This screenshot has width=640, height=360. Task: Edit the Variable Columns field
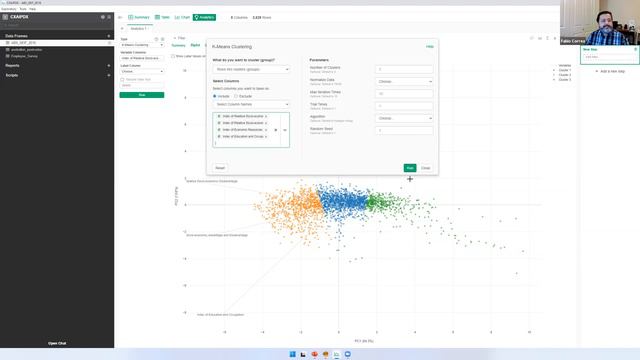tap(142, 58)
